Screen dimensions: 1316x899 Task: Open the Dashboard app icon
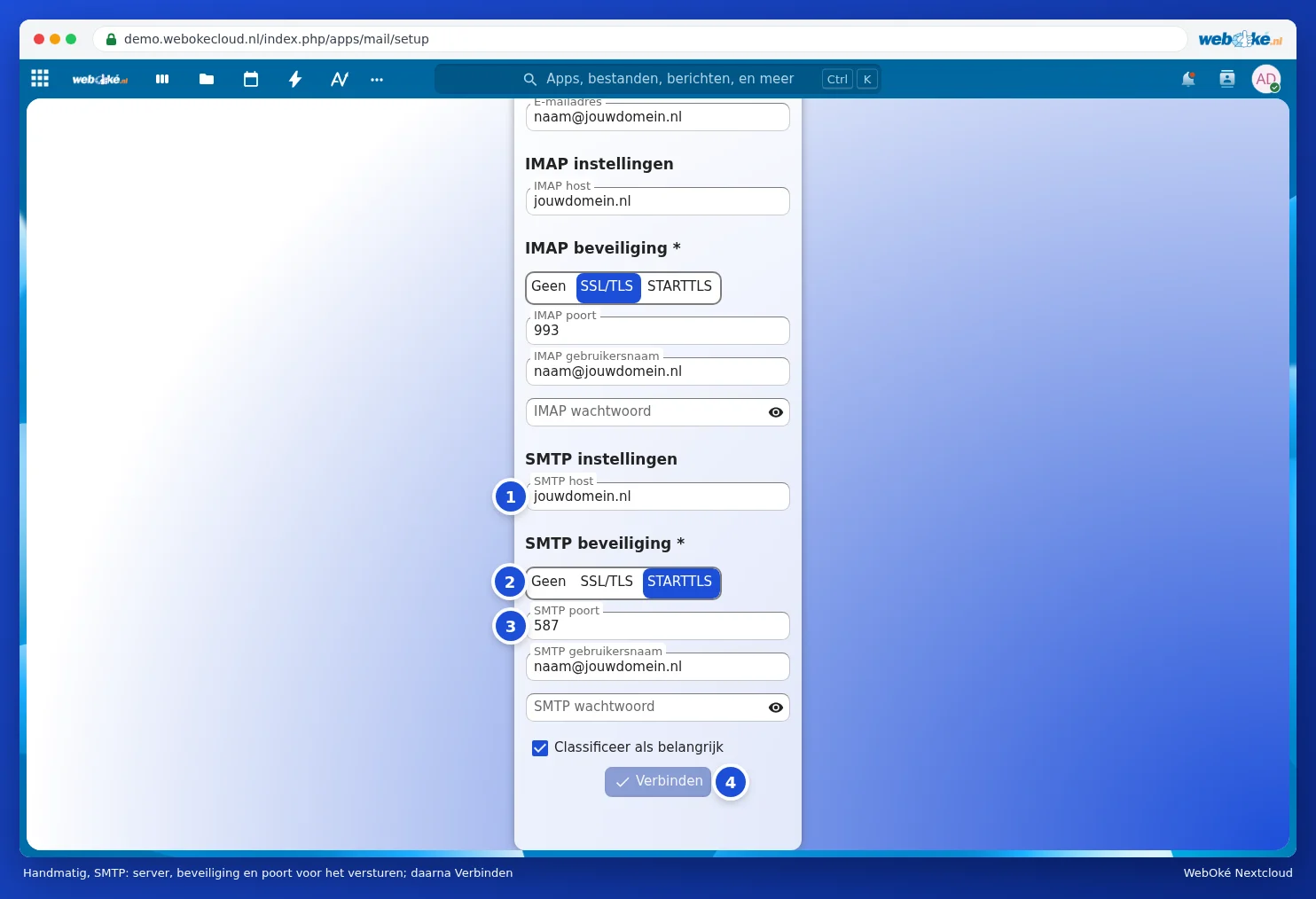(162, 79)
